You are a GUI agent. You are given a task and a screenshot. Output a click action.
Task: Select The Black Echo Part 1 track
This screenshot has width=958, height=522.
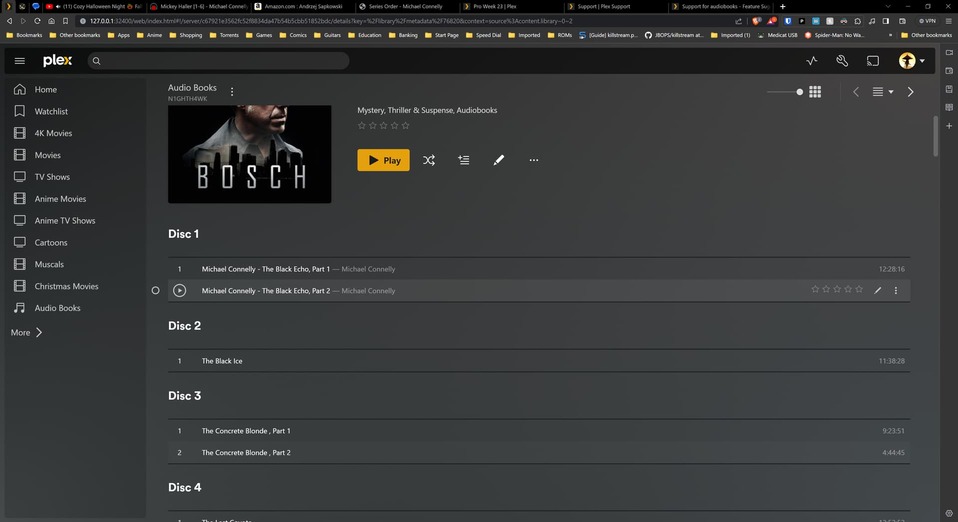point(539,269)
